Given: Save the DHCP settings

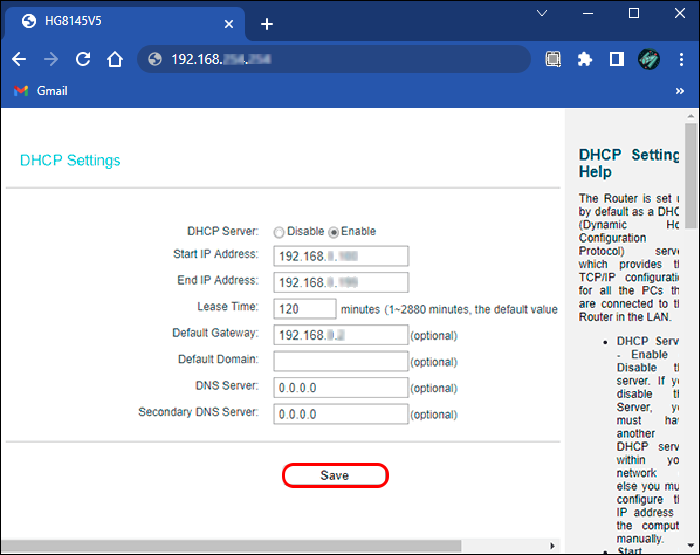Looking at the screenshot, I should (334, 476).
